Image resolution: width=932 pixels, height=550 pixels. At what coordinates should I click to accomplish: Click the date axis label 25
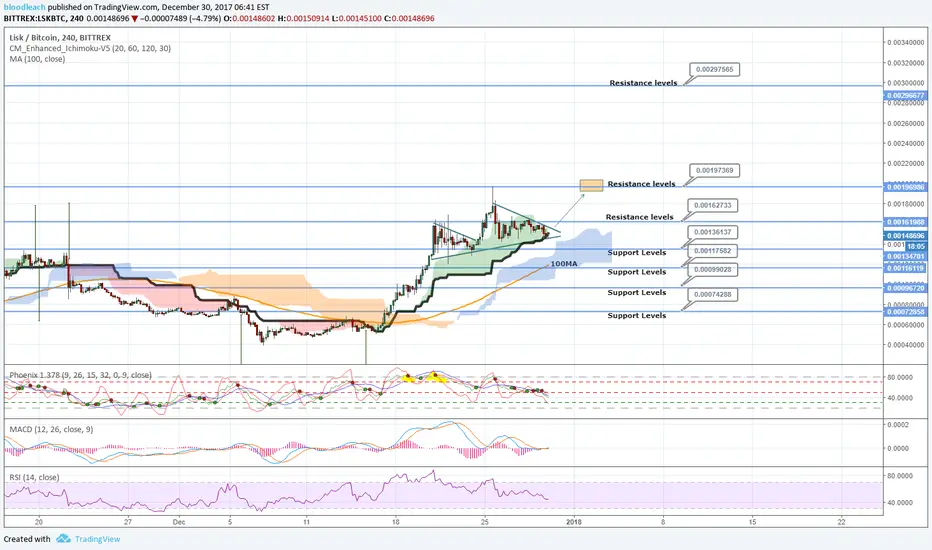tap(484, 522)
